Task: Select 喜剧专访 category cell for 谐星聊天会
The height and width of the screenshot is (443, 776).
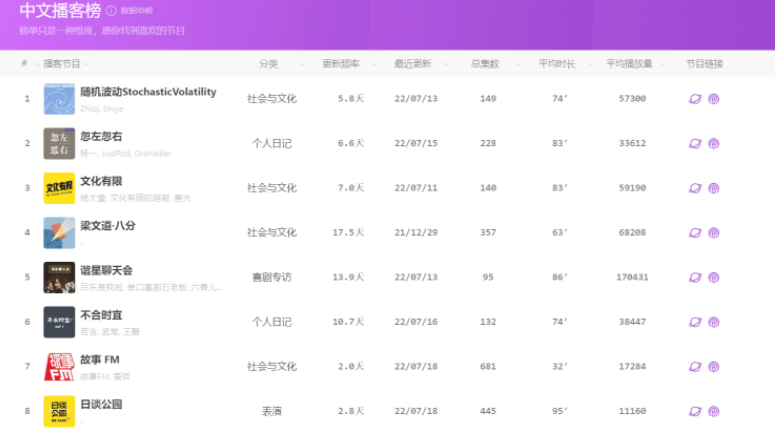Action: tap(272, 277)
